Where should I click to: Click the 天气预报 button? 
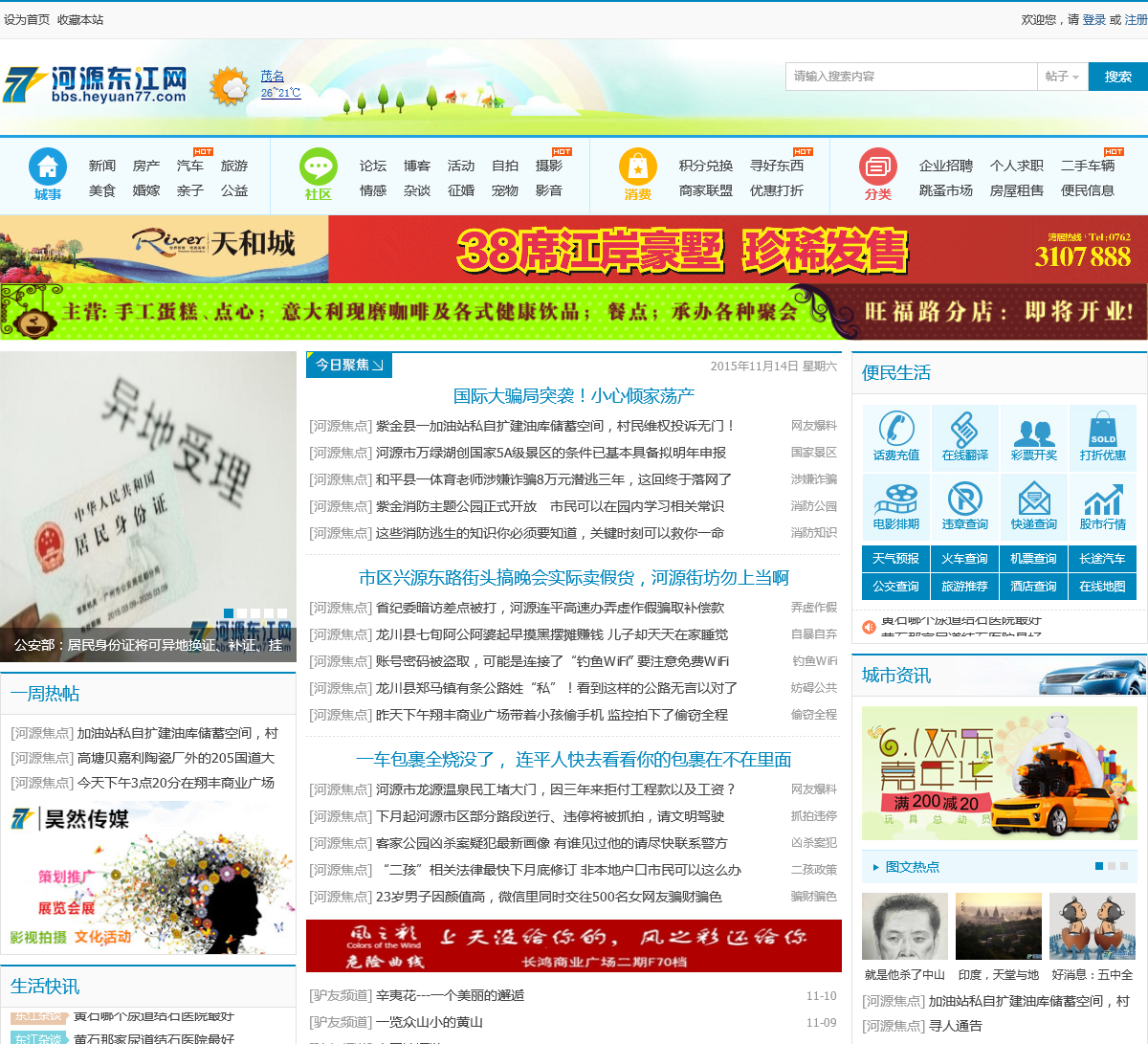point(895,558)
